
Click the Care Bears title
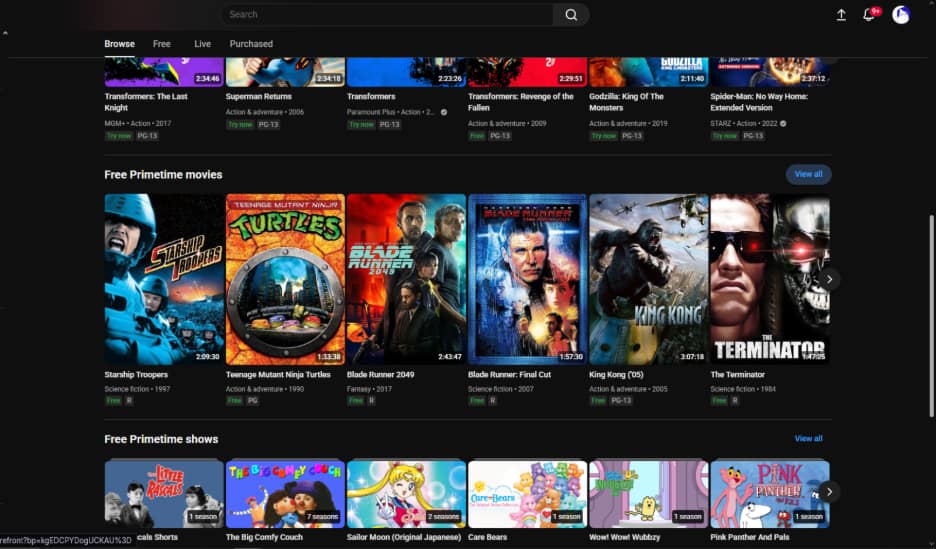coord(487,537)
